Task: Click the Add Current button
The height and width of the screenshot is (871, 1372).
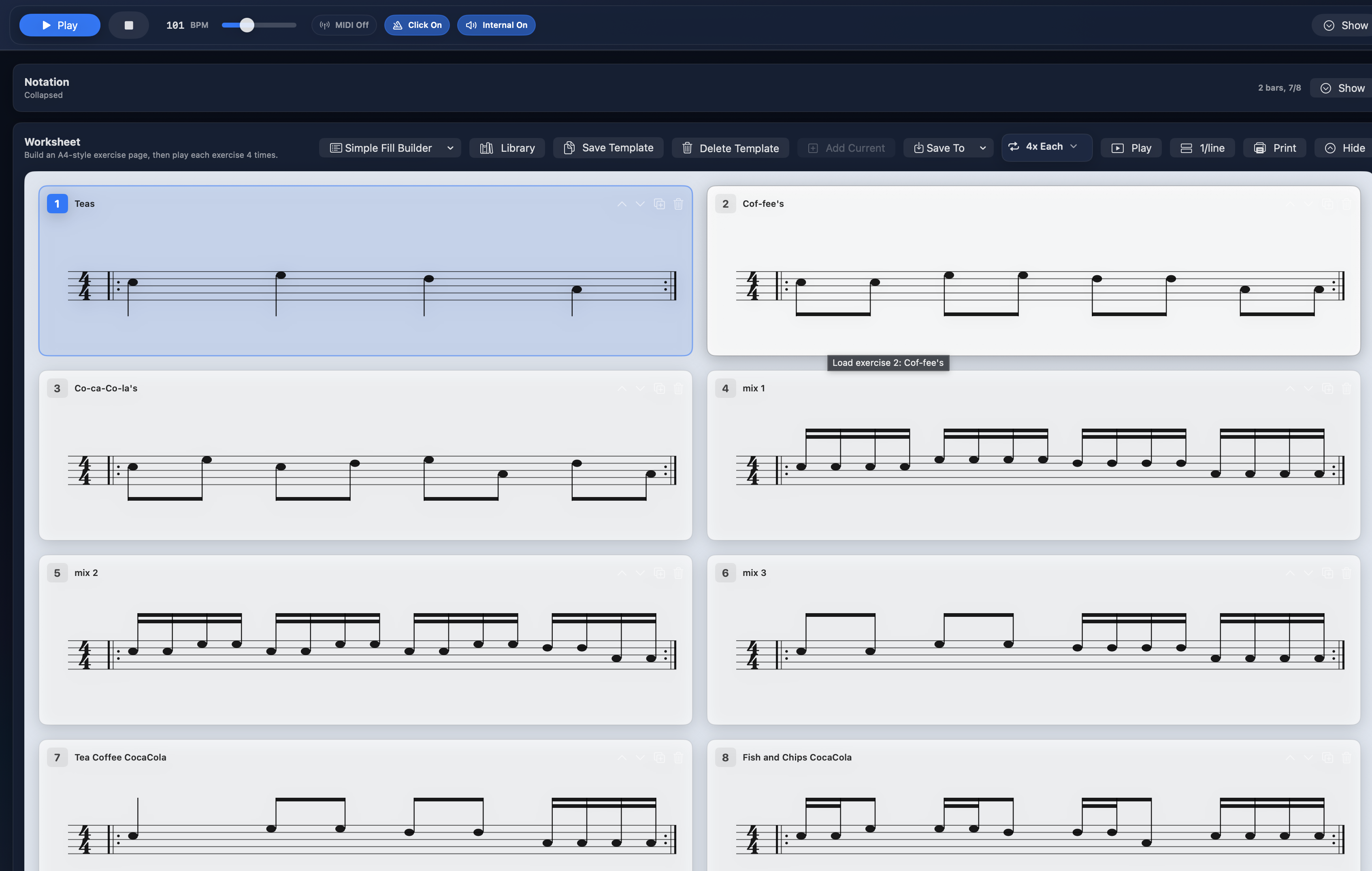Action: tap(846, 148)
